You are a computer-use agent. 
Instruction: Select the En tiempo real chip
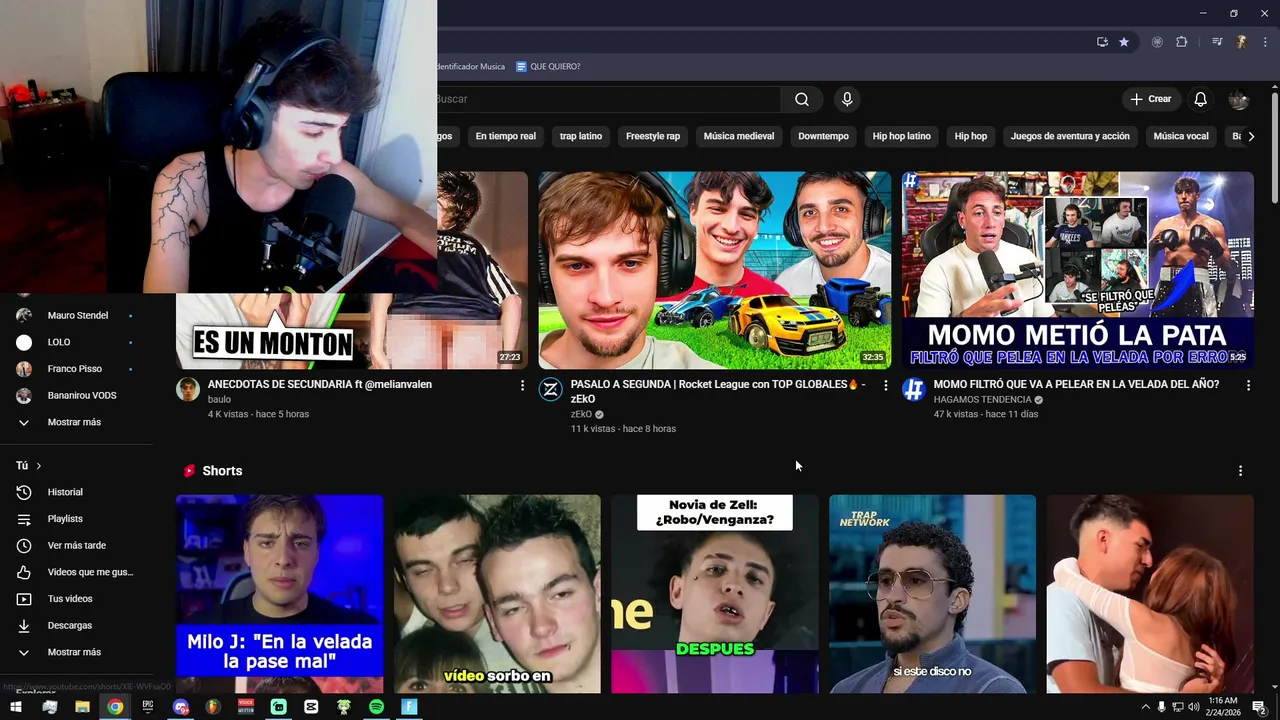click(506, 136)
